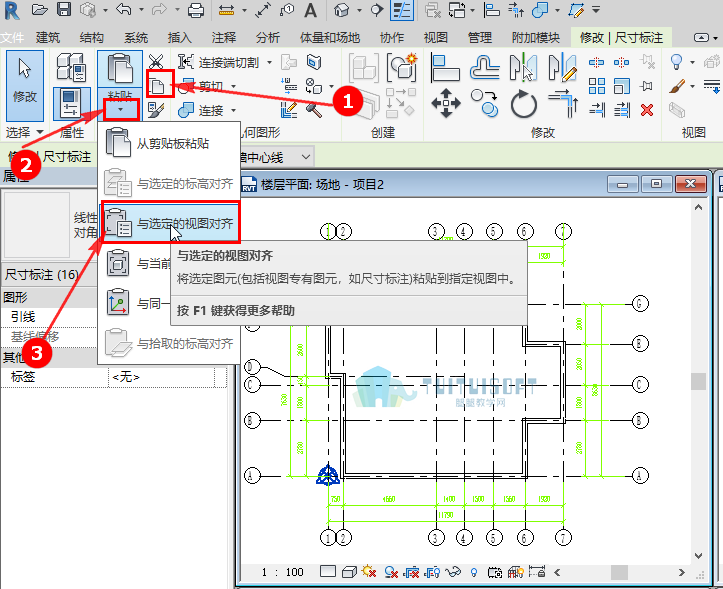Select the Array tool grid icon
Image resolution: width=723 pixels, height=589 pixels.
(597, 86)
